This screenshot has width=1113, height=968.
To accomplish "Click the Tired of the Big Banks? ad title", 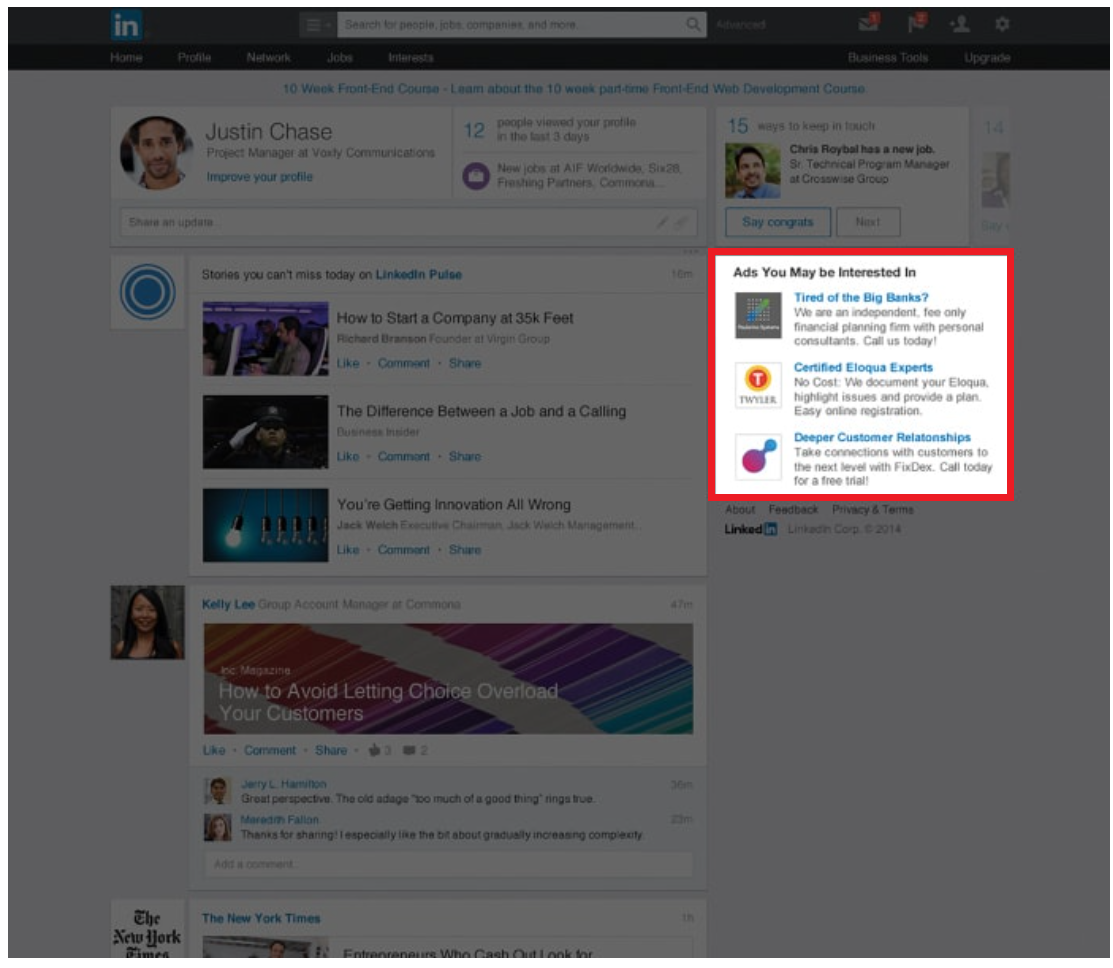I will [860, 297].
